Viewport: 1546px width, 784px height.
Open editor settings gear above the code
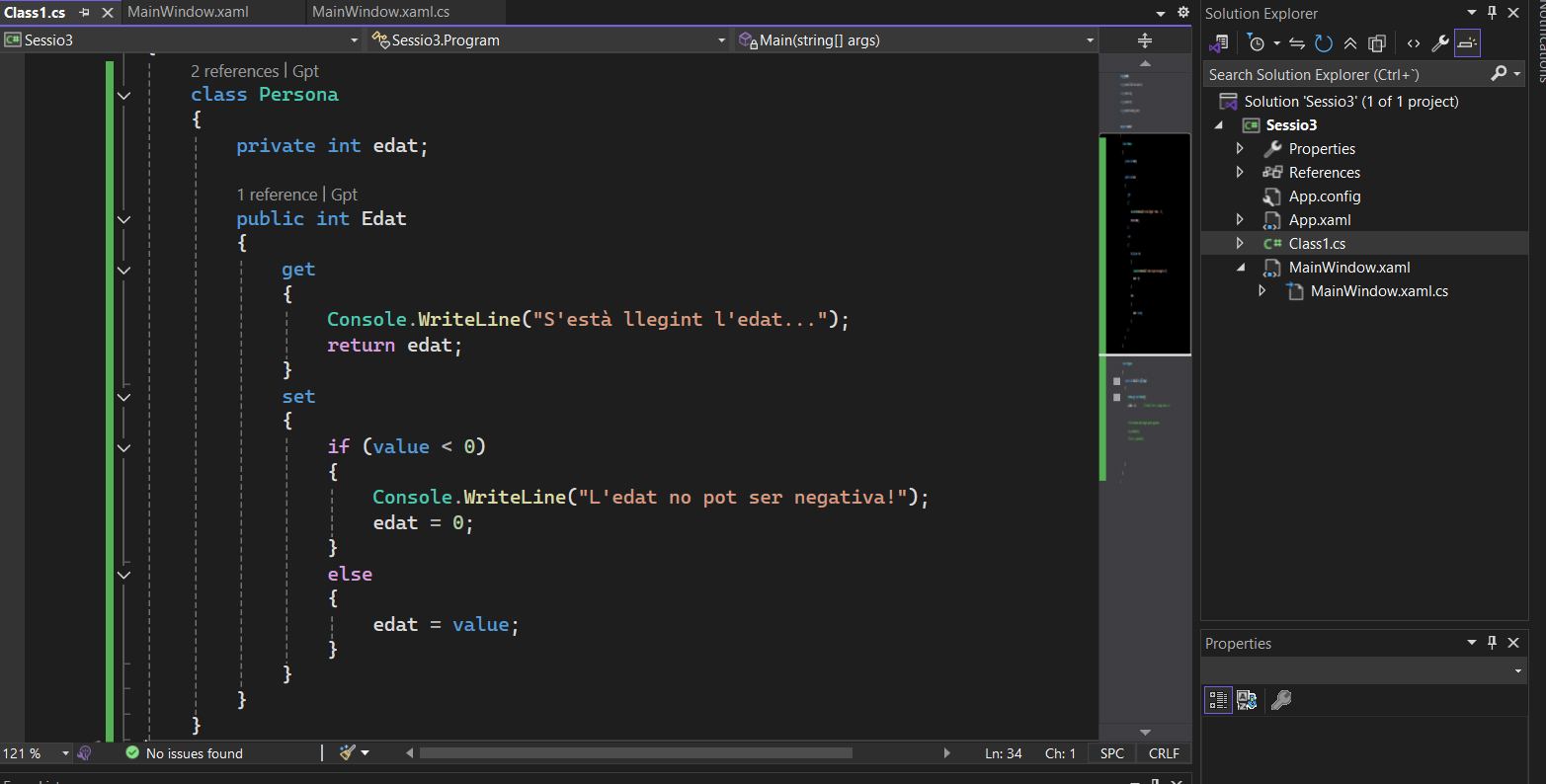(1183, 13)
